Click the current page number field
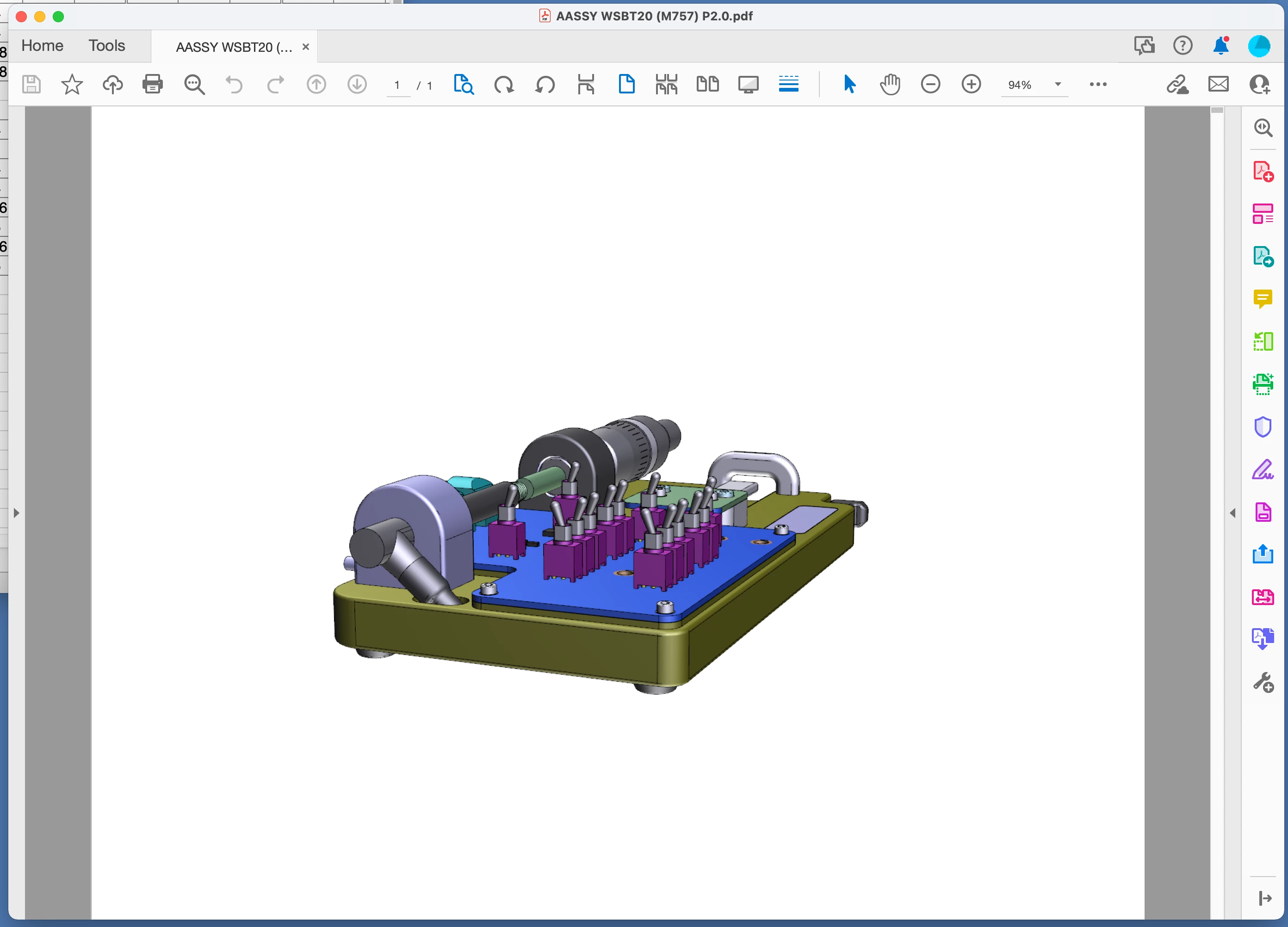Screen dimensions: 1288x927 tap(397, 85)
